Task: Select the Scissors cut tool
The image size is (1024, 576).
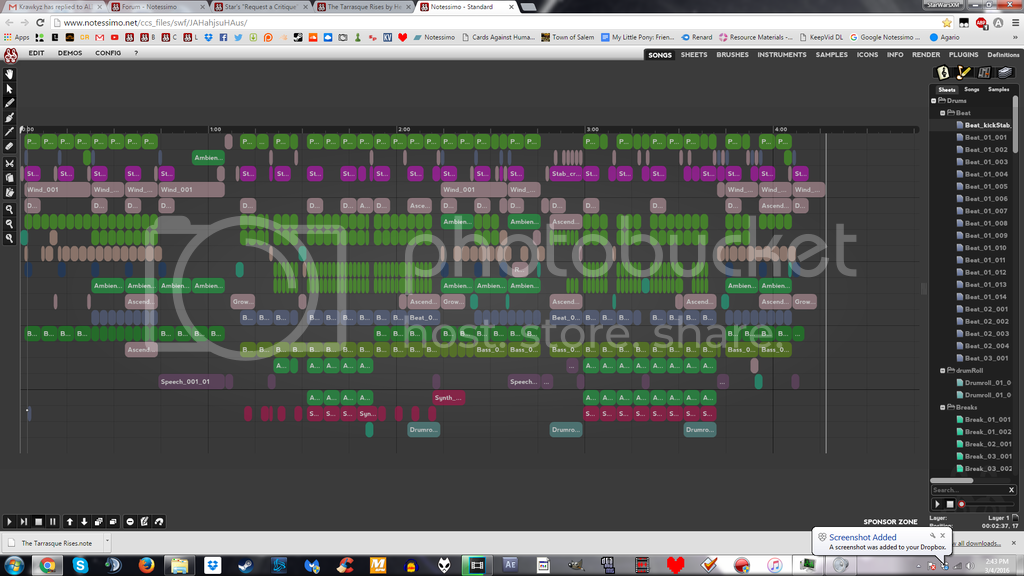Action: [x=8, y=164]
